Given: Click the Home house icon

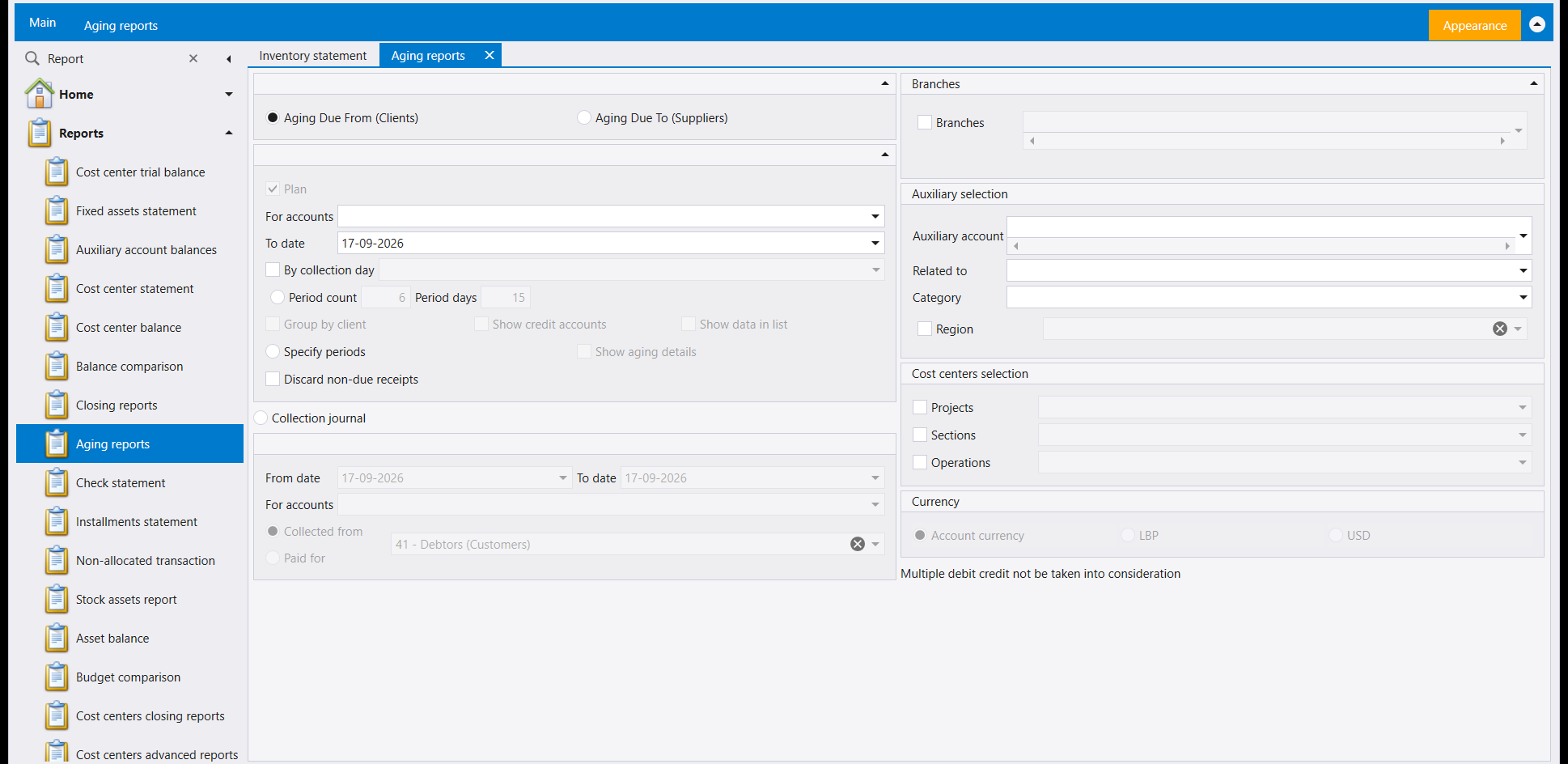Looking at the screenshot, I should coord(39,94).
